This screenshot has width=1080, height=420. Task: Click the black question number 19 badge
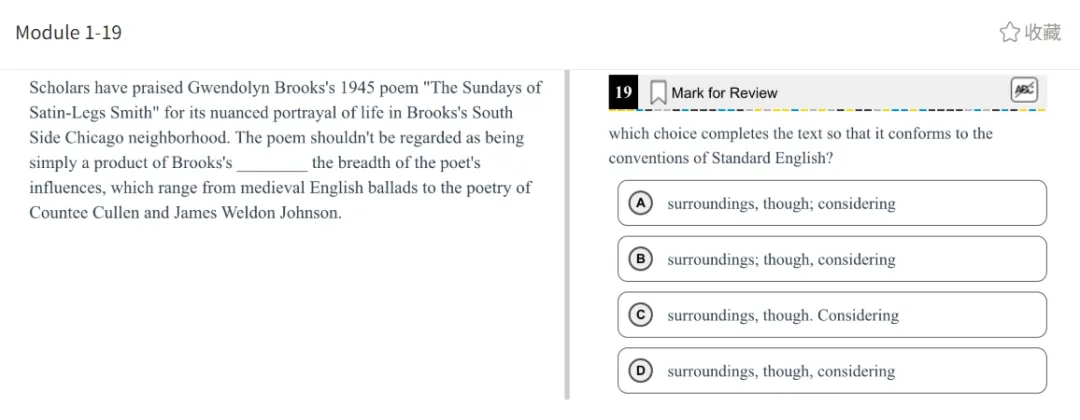click(624, 92)
